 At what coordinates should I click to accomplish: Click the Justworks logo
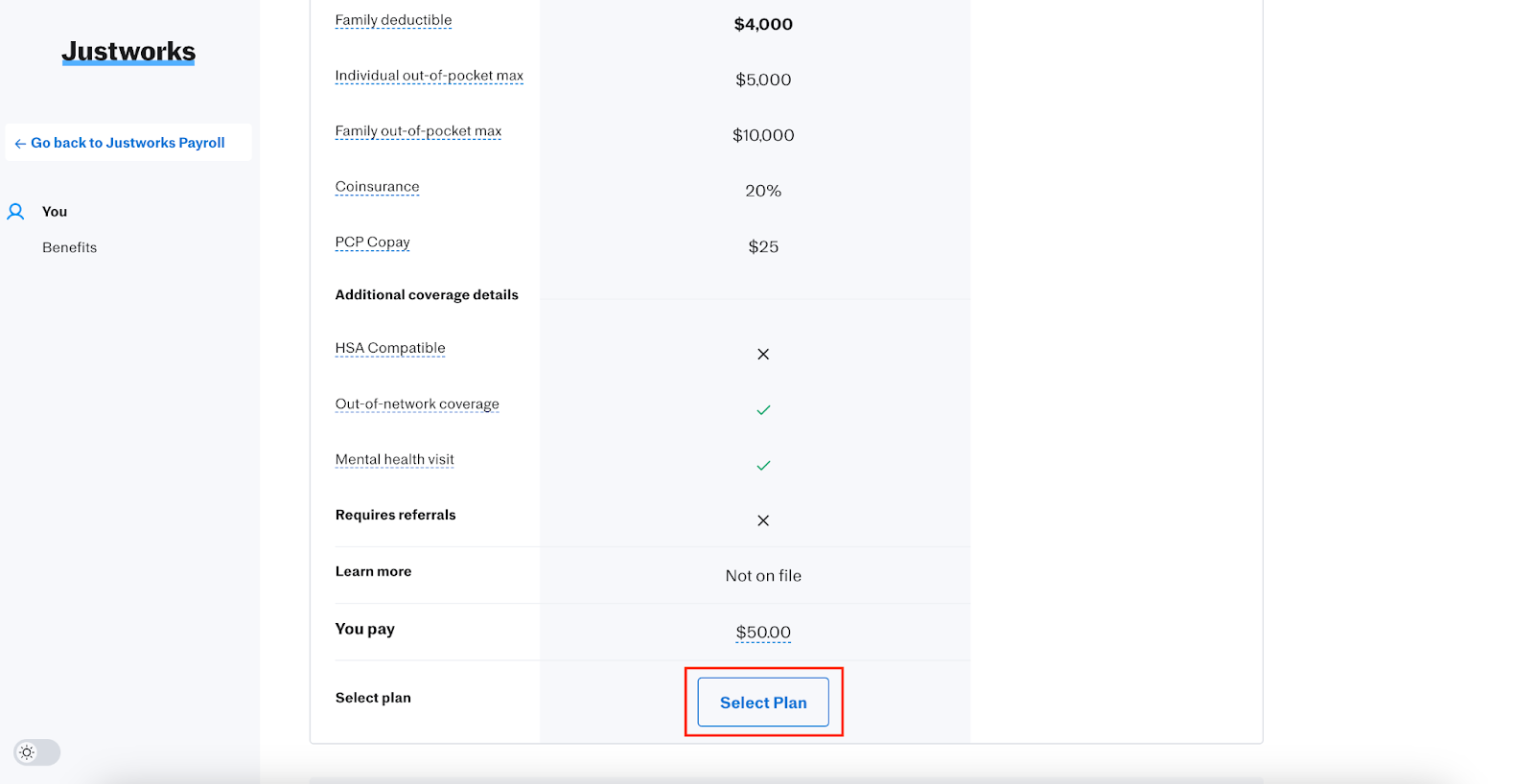coord(128,52)
